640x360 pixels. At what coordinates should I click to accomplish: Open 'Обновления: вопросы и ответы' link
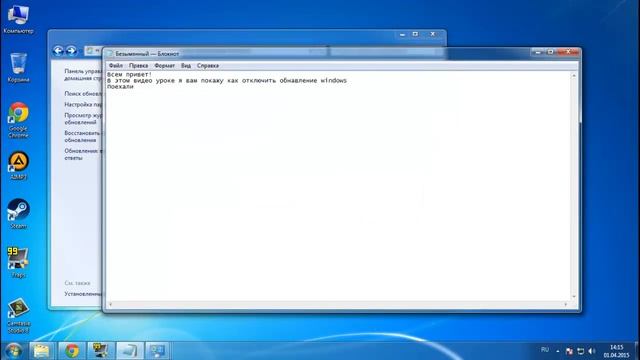coord(83,154)
